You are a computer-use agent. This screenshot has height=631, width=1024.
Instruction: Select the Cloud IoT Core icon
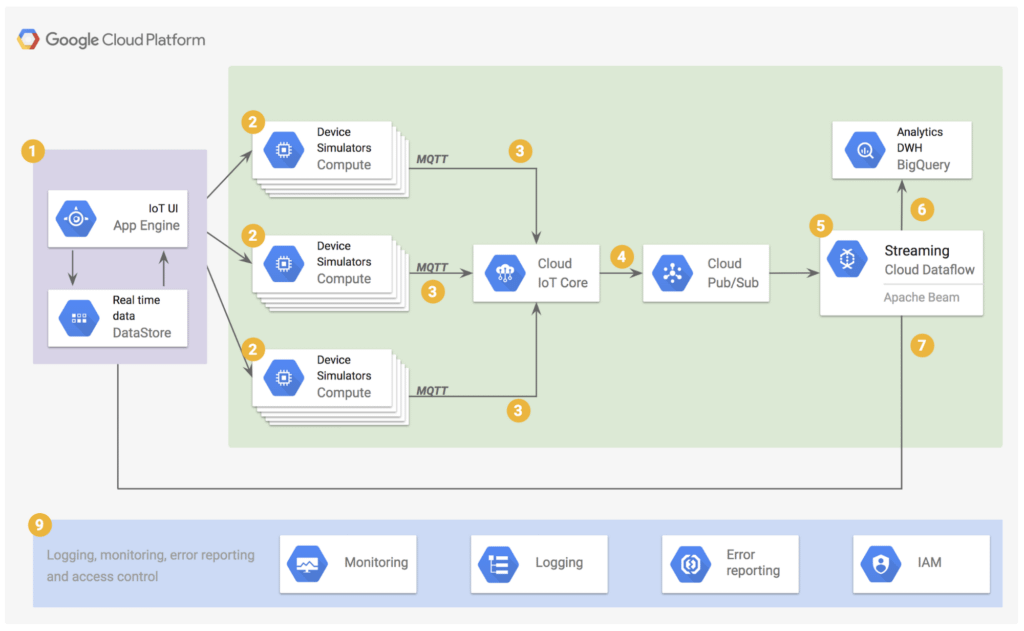pos(505,273)
